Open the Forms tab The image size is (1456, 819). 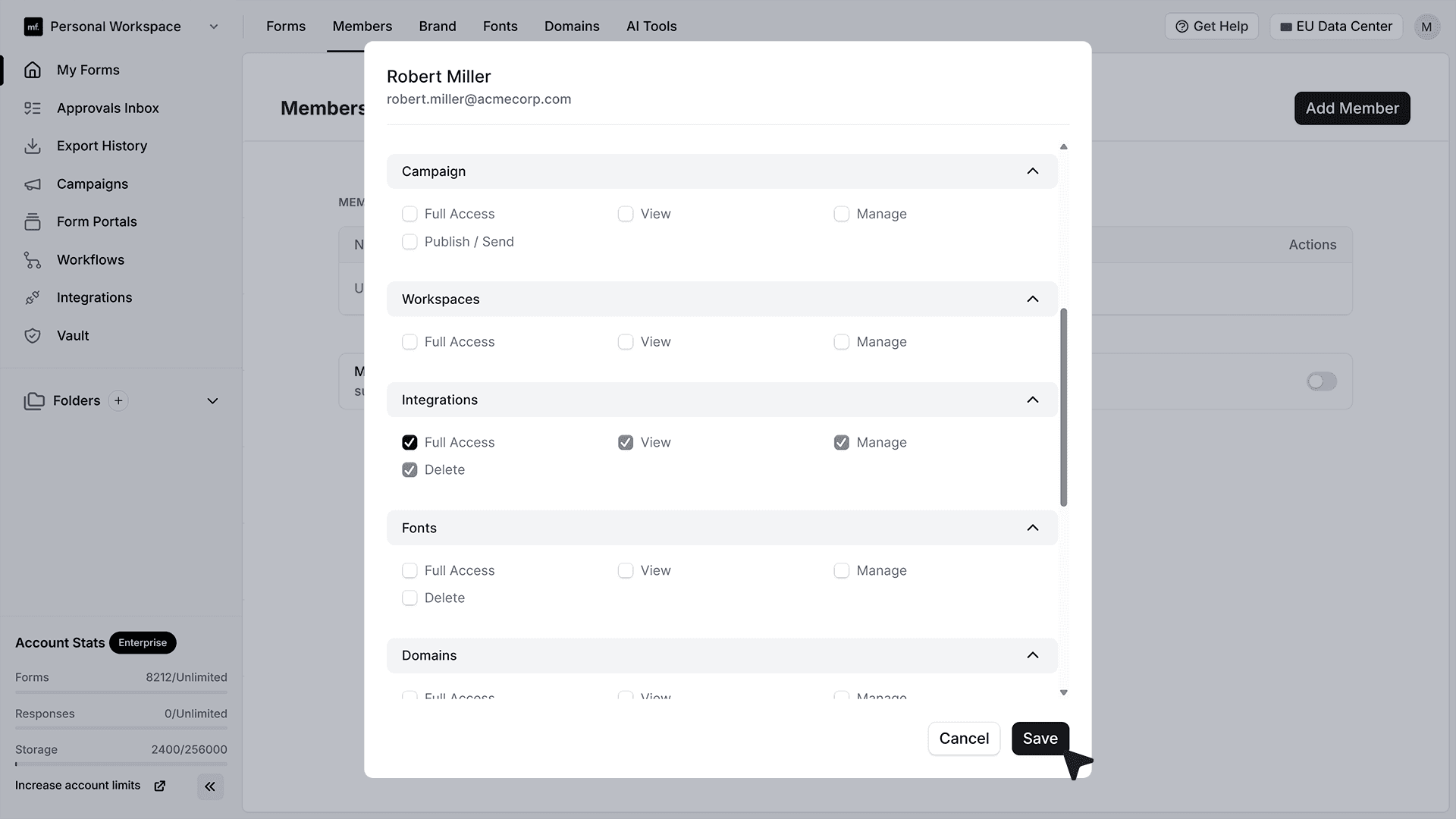[286, 27]
